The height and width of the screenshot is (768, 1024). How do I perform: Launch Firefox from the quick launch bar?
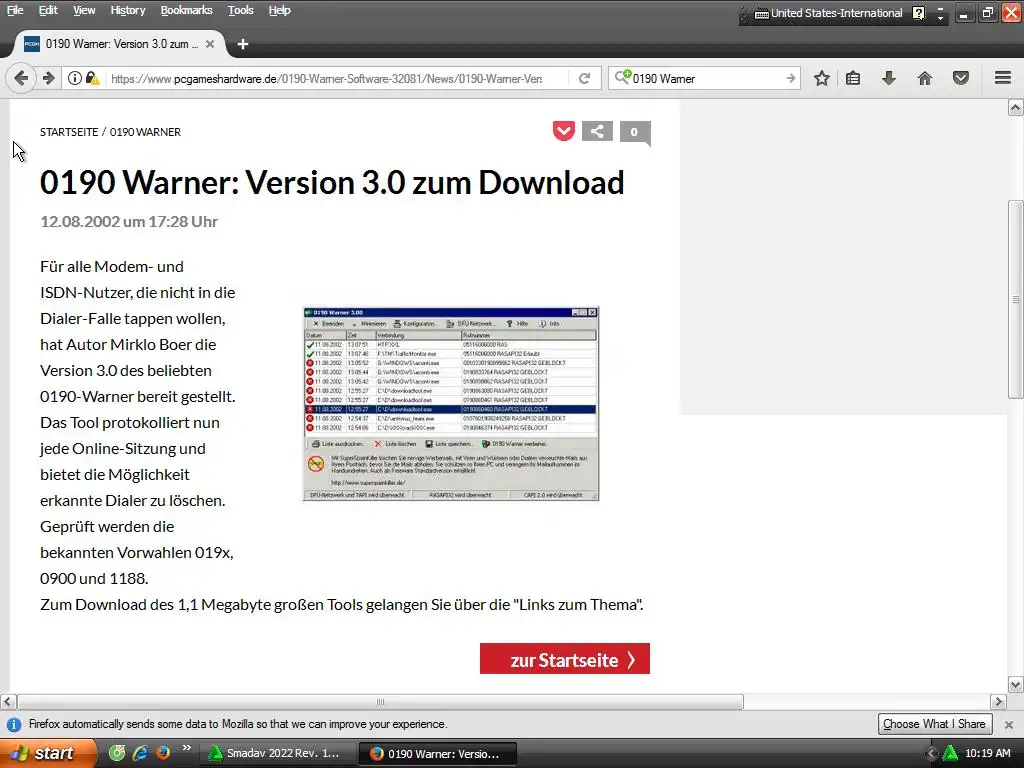coord(163,753)
